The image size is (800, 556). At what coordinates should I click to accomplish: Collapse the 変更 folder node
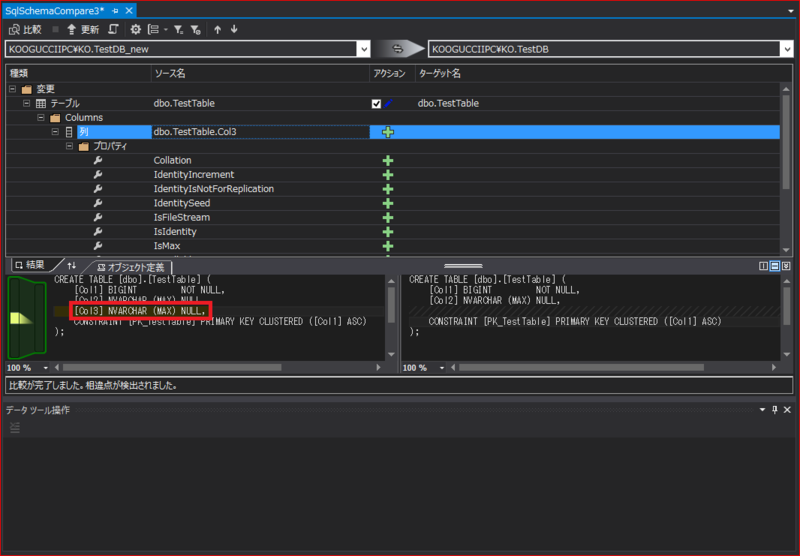coord(12,89)
